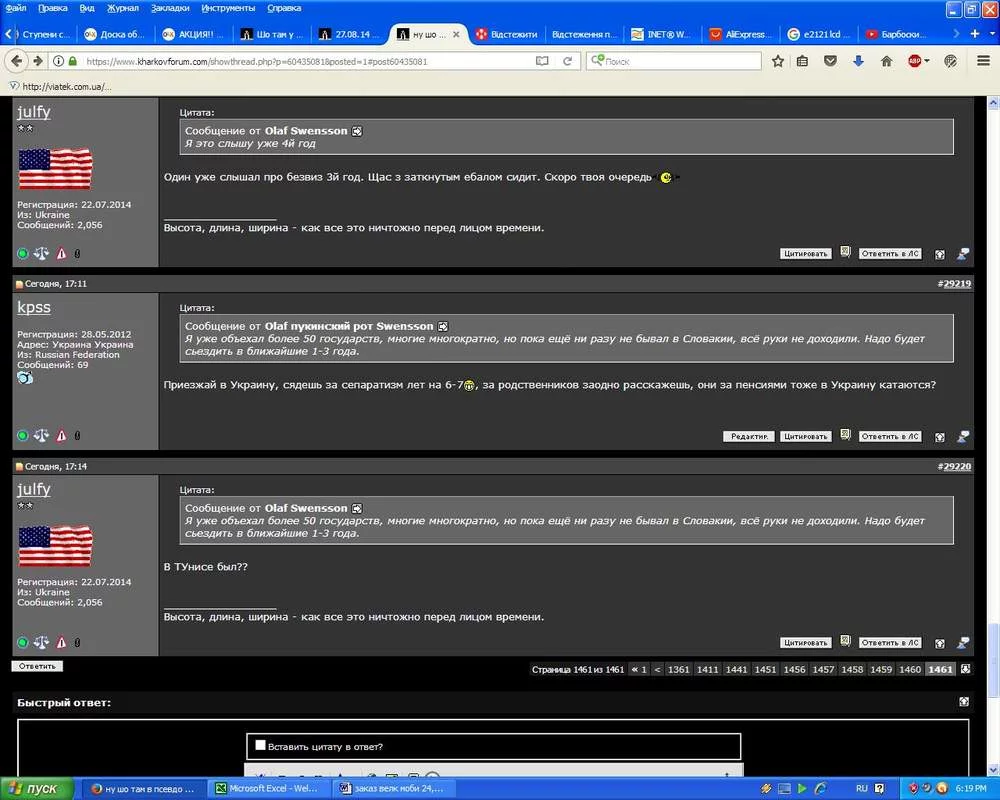Viewport: 1000px width, 800px height.
Task: Go to page 1460 in pagination
Action: (x=909, y=669)
